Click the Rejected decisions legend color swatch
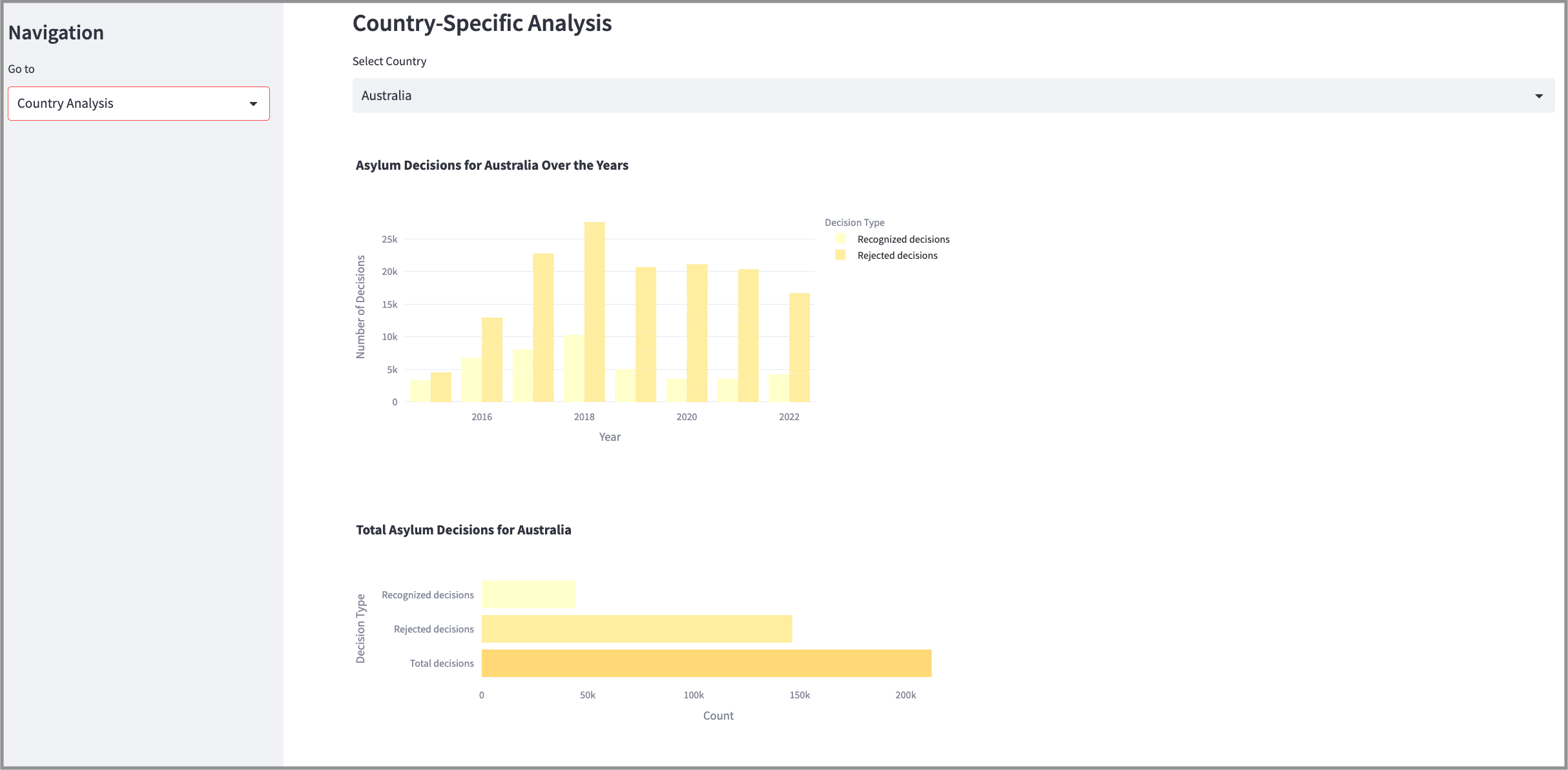The height and width of the screenshot is (770, 1568). coord(840,255)
